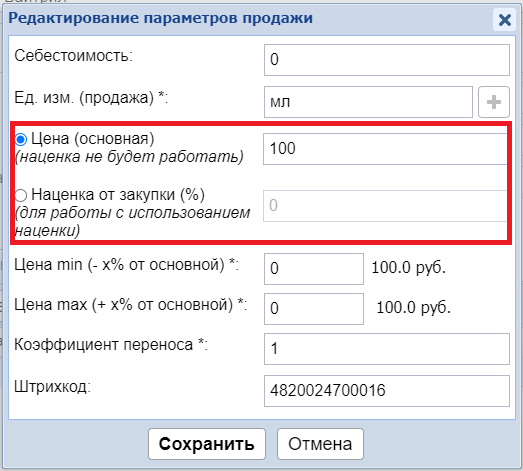Close the sale parameters dialog with X
Screen dimensions: 523x471
(504, 20)
